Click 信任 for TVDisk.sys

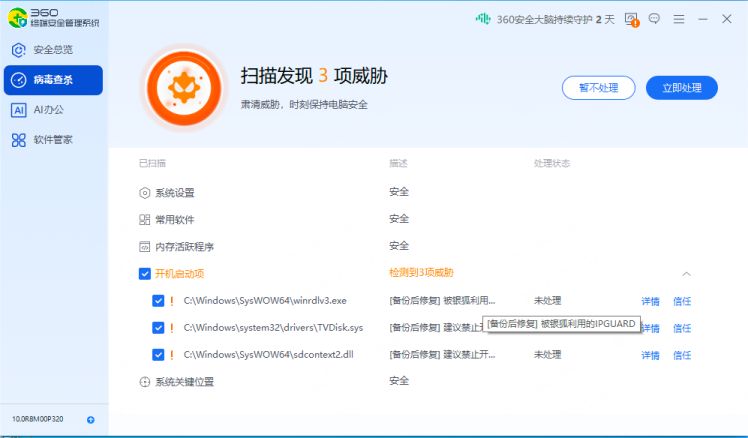point(682,328)
